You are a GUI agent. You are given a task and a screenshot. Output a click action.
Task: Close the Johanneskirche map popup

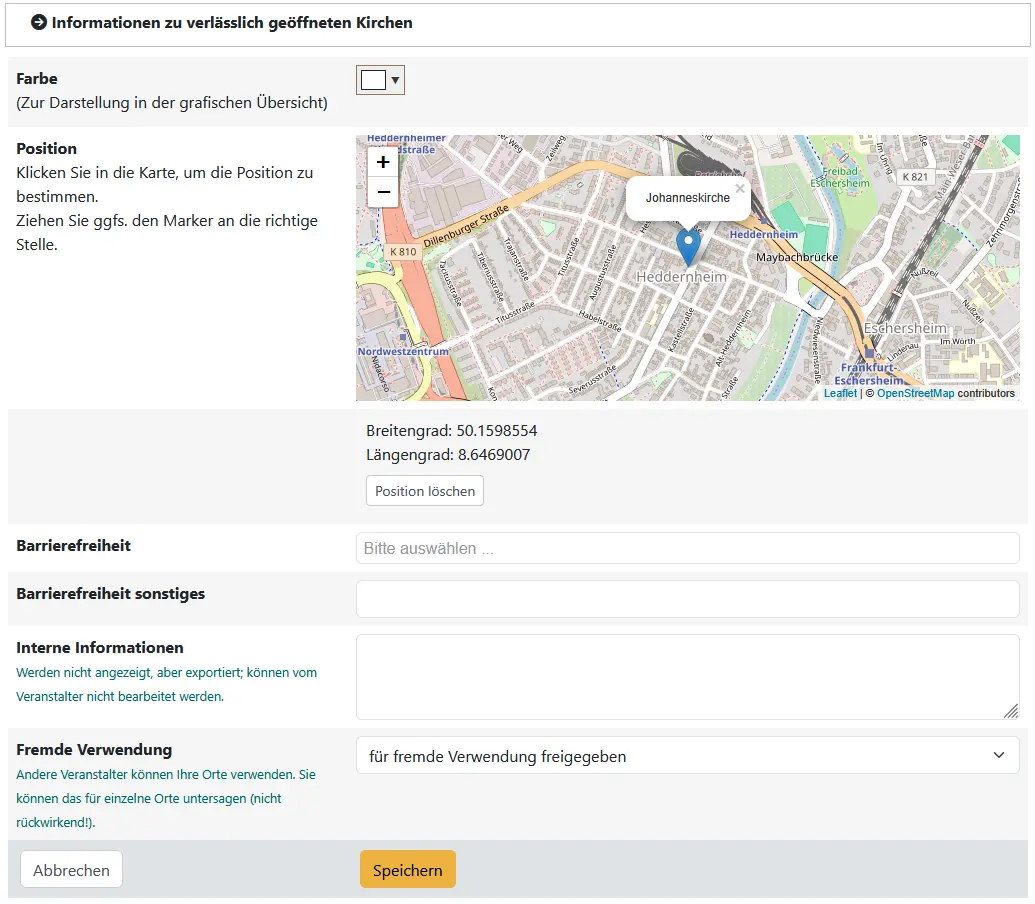(x=740, y=188)
